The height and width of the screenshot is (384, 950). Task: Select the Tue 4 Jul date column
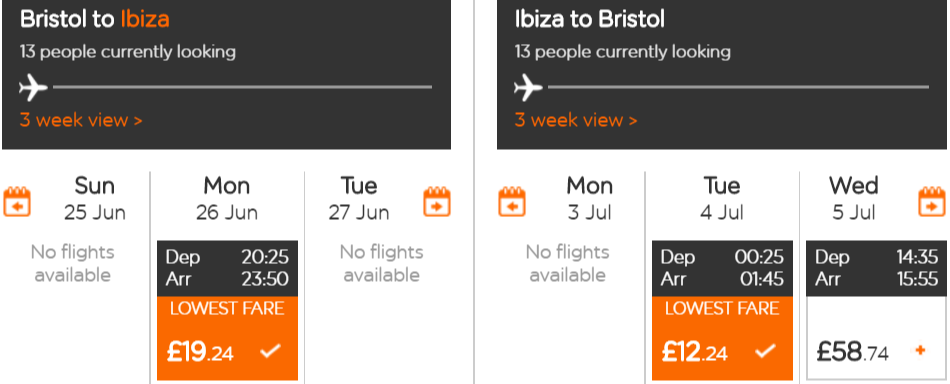722,199
